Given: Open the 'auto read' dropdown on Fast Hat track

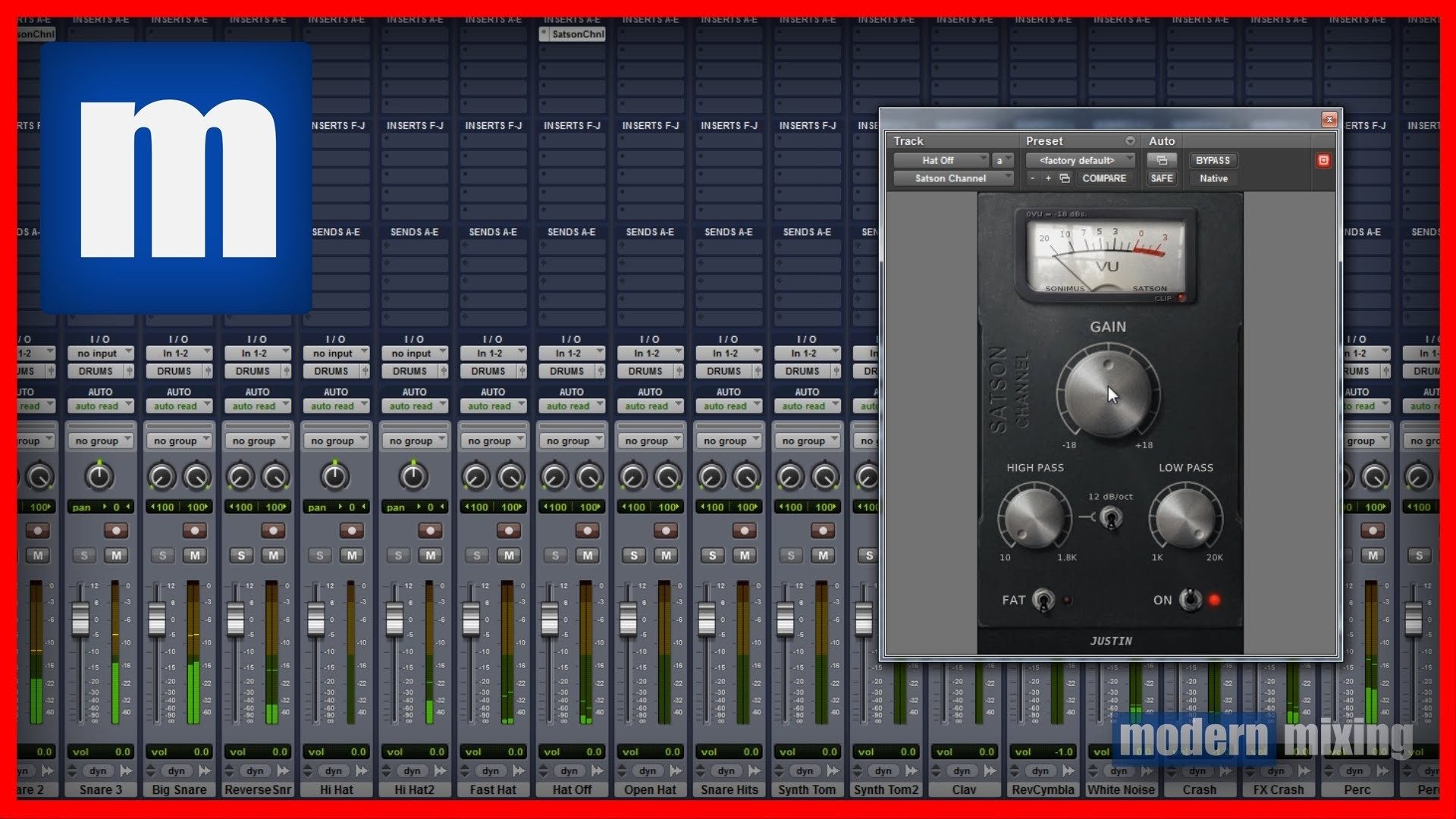Looking at the screenshot, I should [x=493, y=406].
